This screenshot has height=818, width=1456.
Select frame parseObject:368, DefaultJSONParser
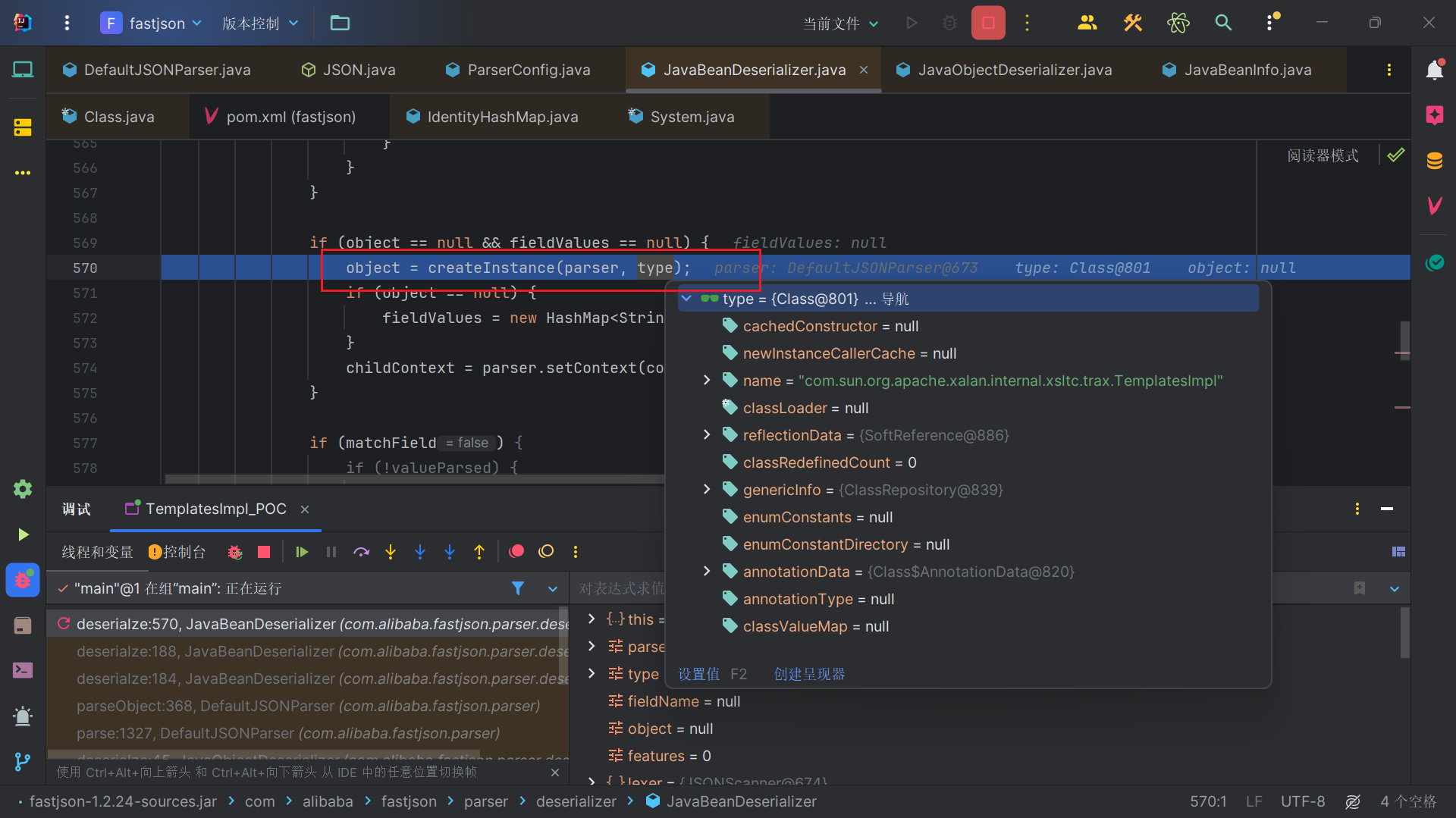(308, 706)
